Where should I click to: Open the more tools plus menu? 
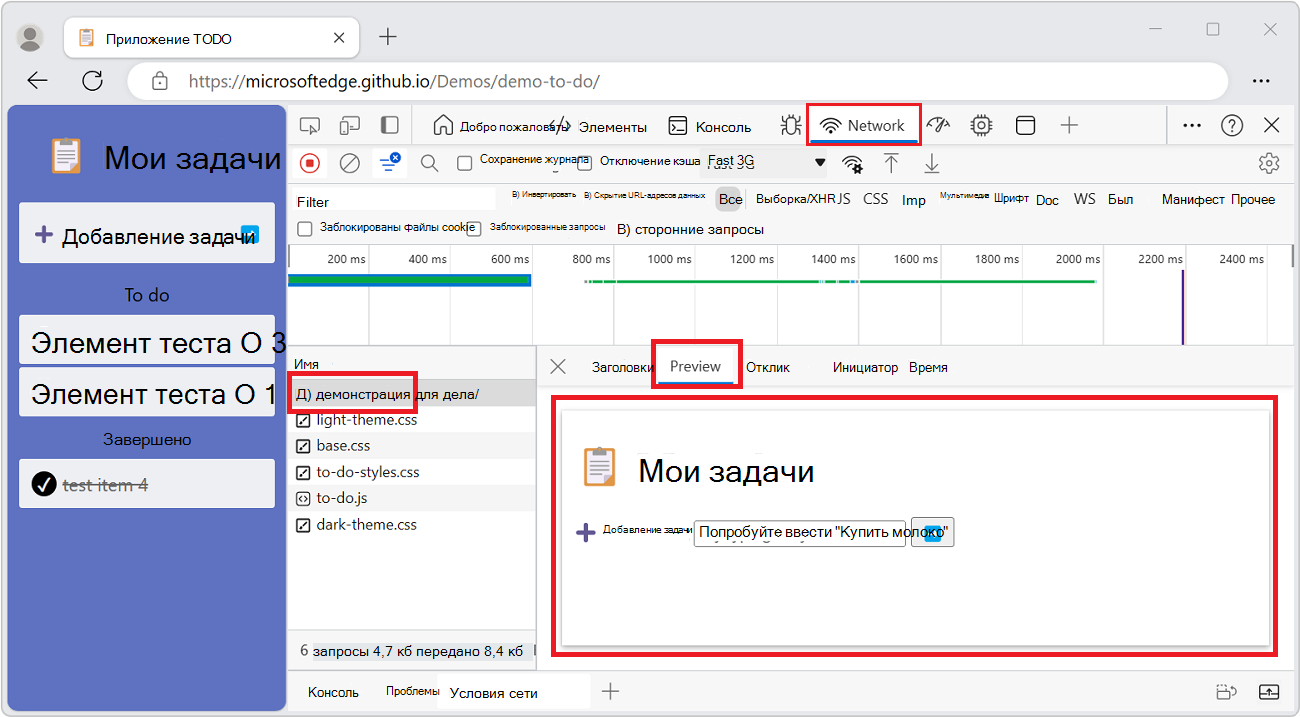click(1070, 125)
